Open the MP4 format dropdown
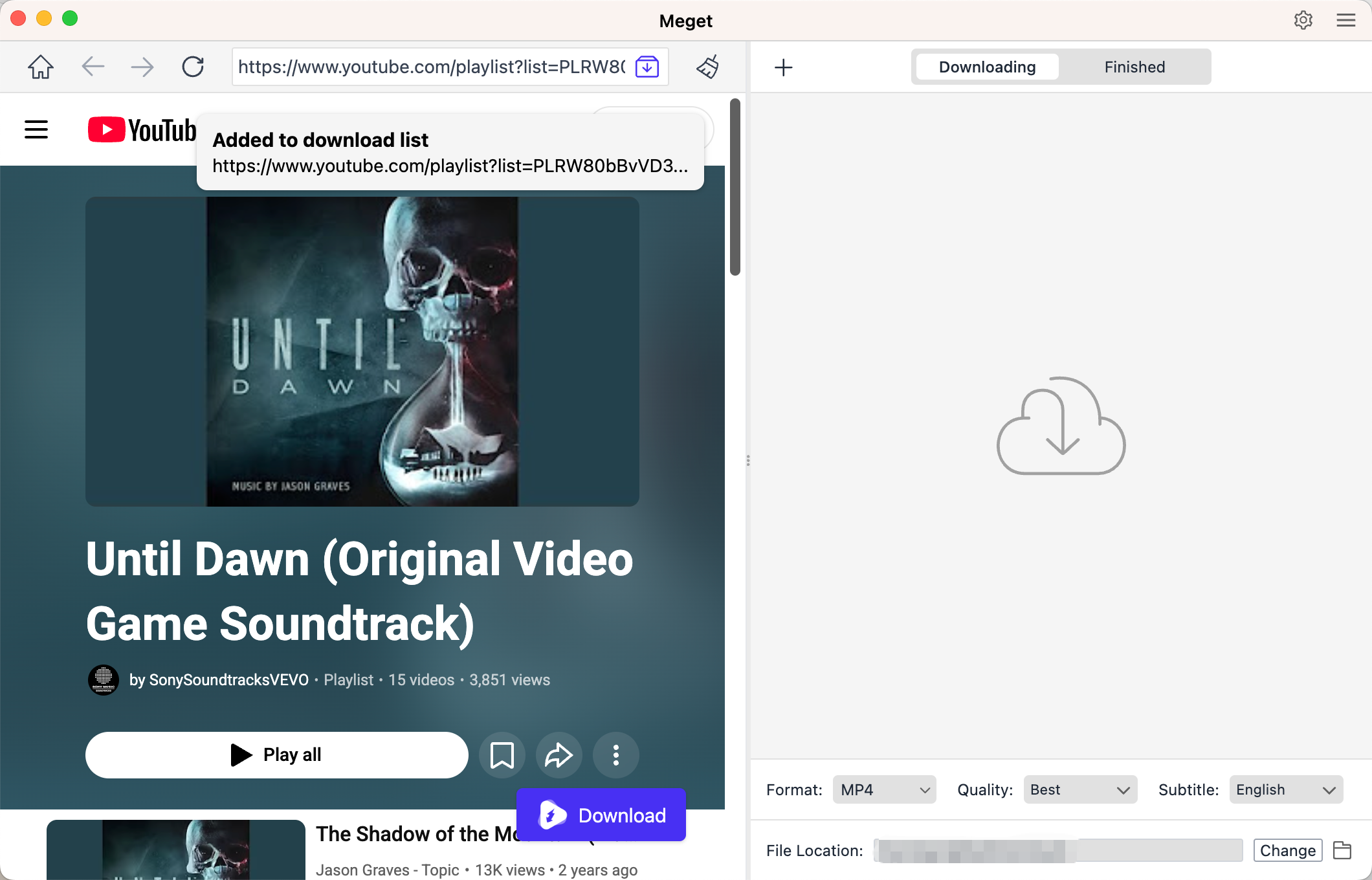 pyautogui.click(x=884, y=789)
